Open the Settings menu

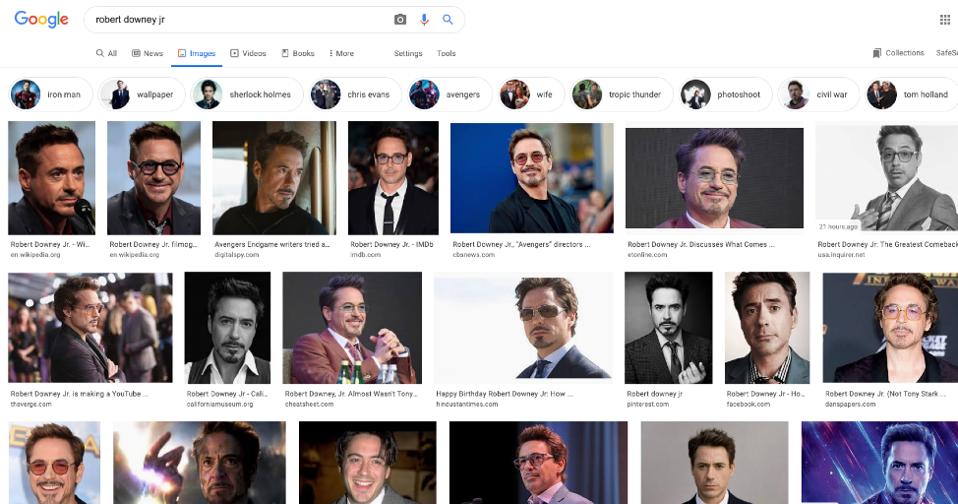(408, 53)
